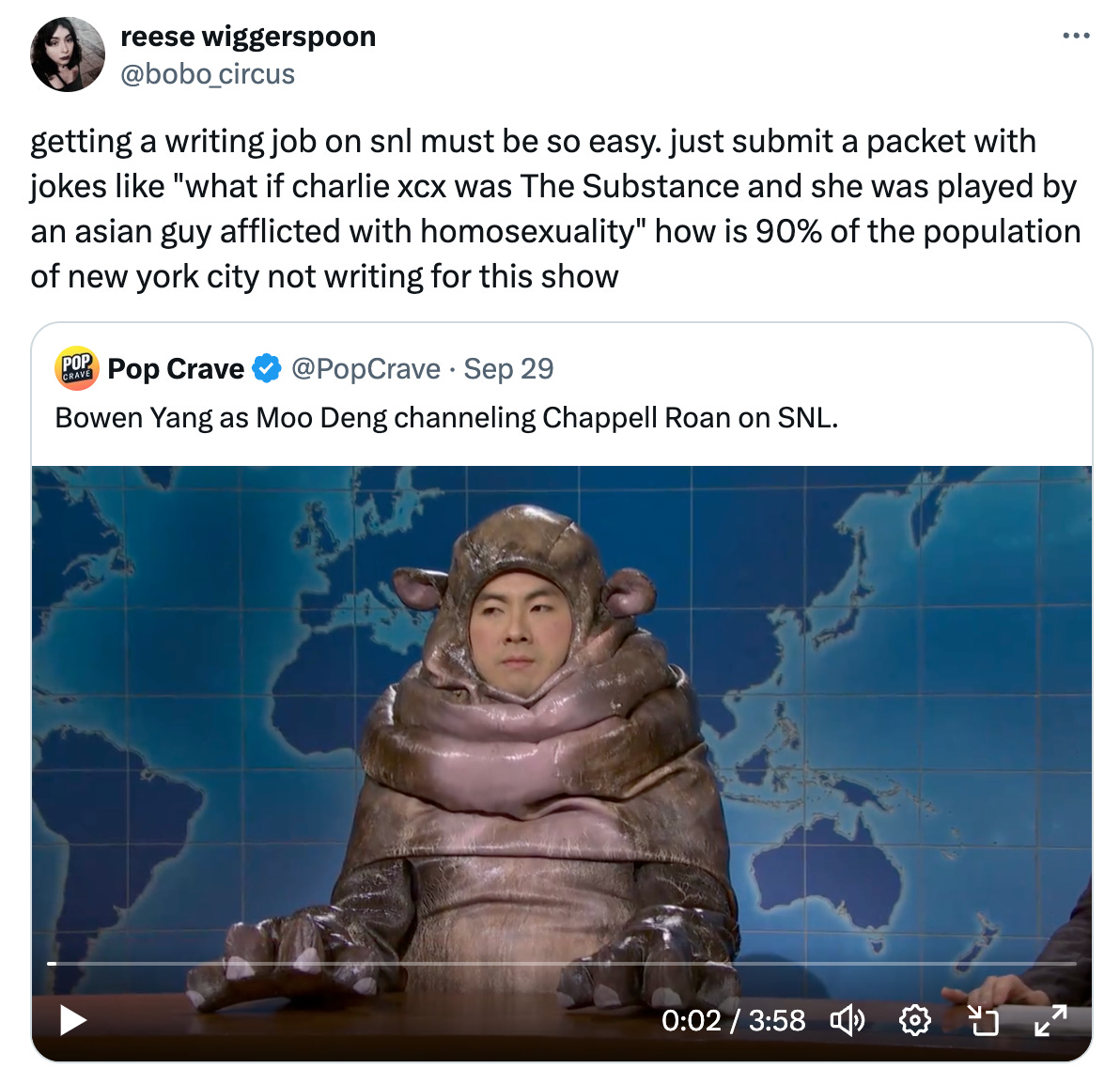Click the playhead at the video start
This screenshot has height=1084, width=1120.
[x=52, y=964]
